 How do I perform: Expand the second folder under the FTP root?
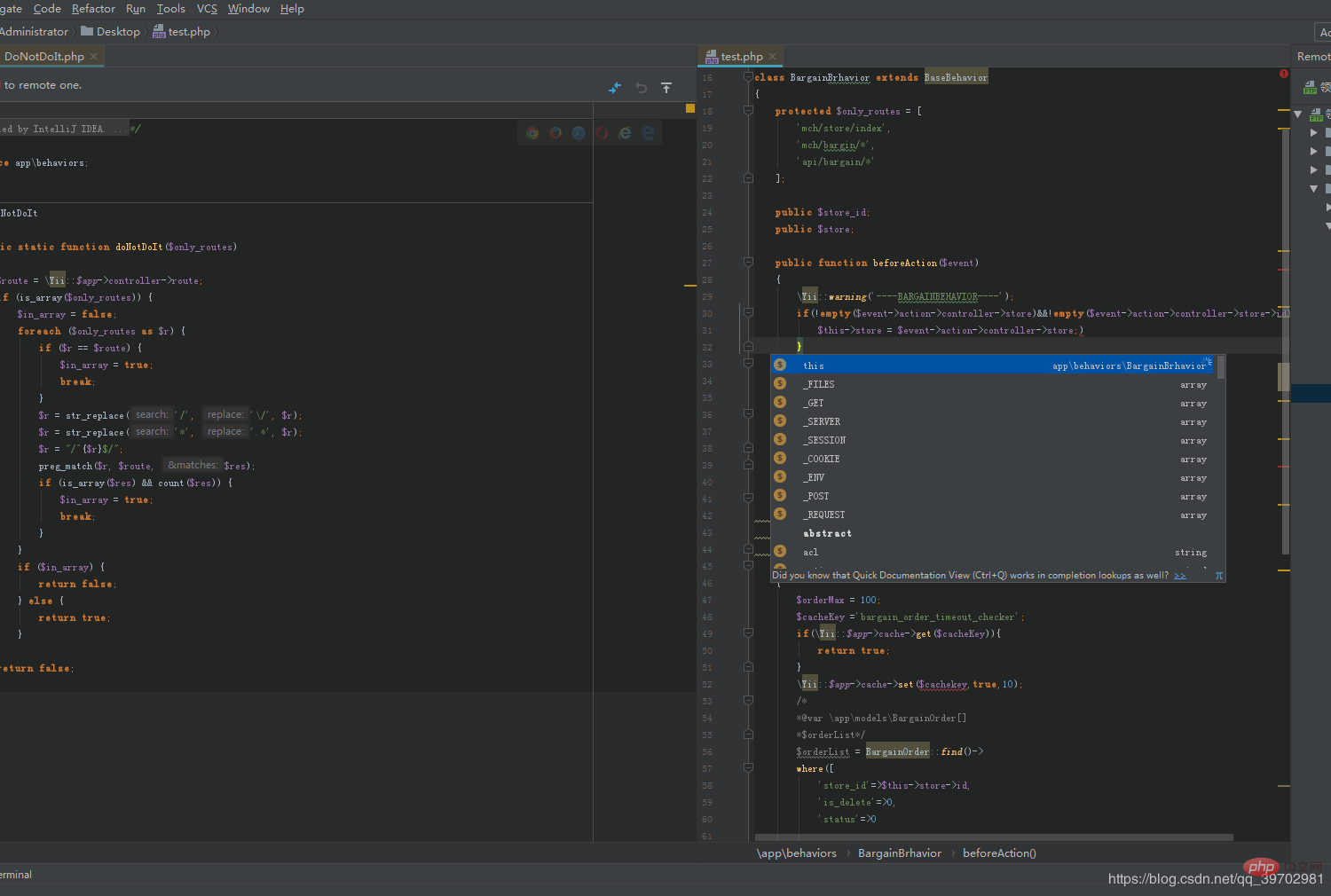point(1314,151)
